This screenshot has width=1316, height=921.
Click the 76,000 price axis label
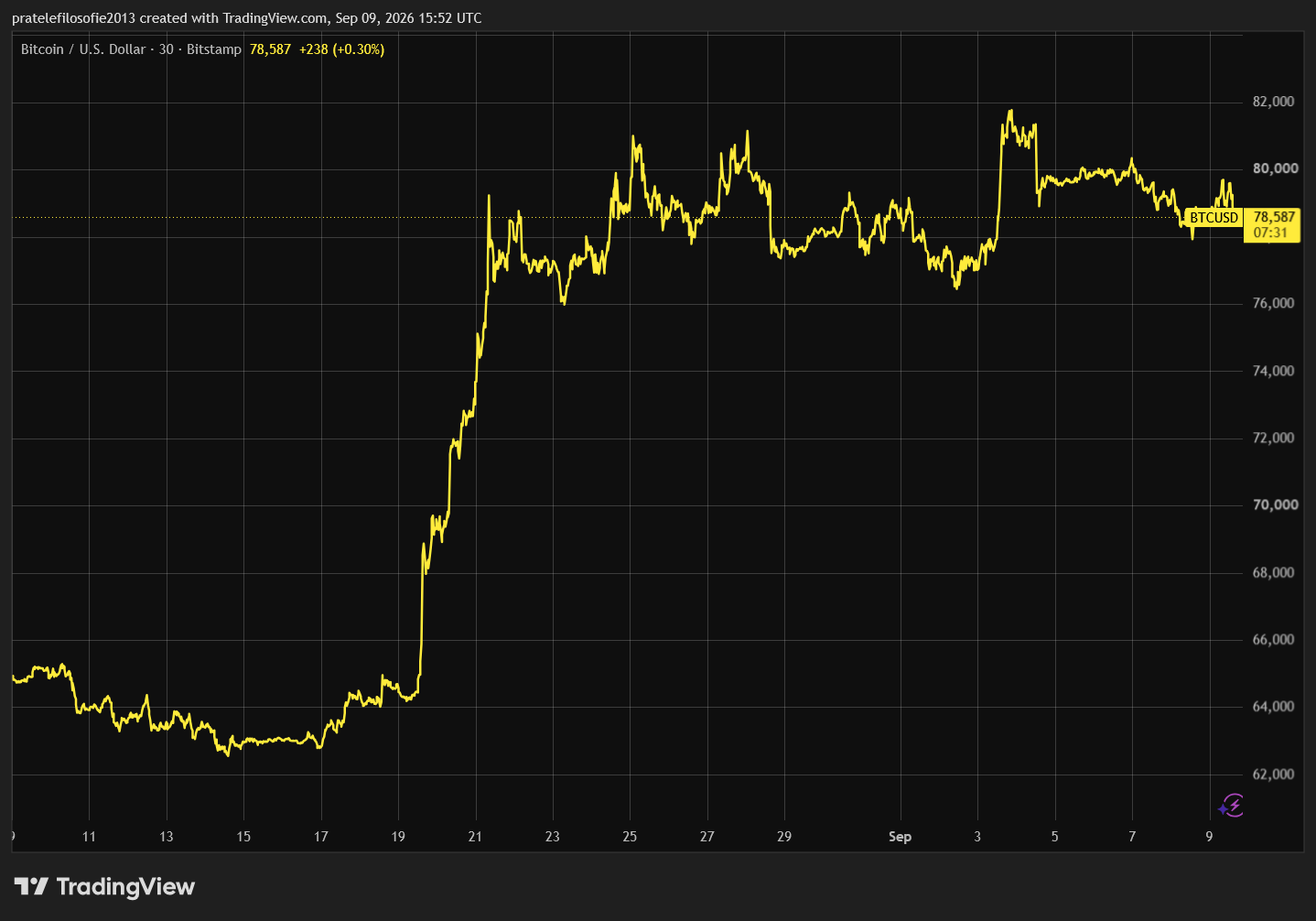tap(1274, 303)
